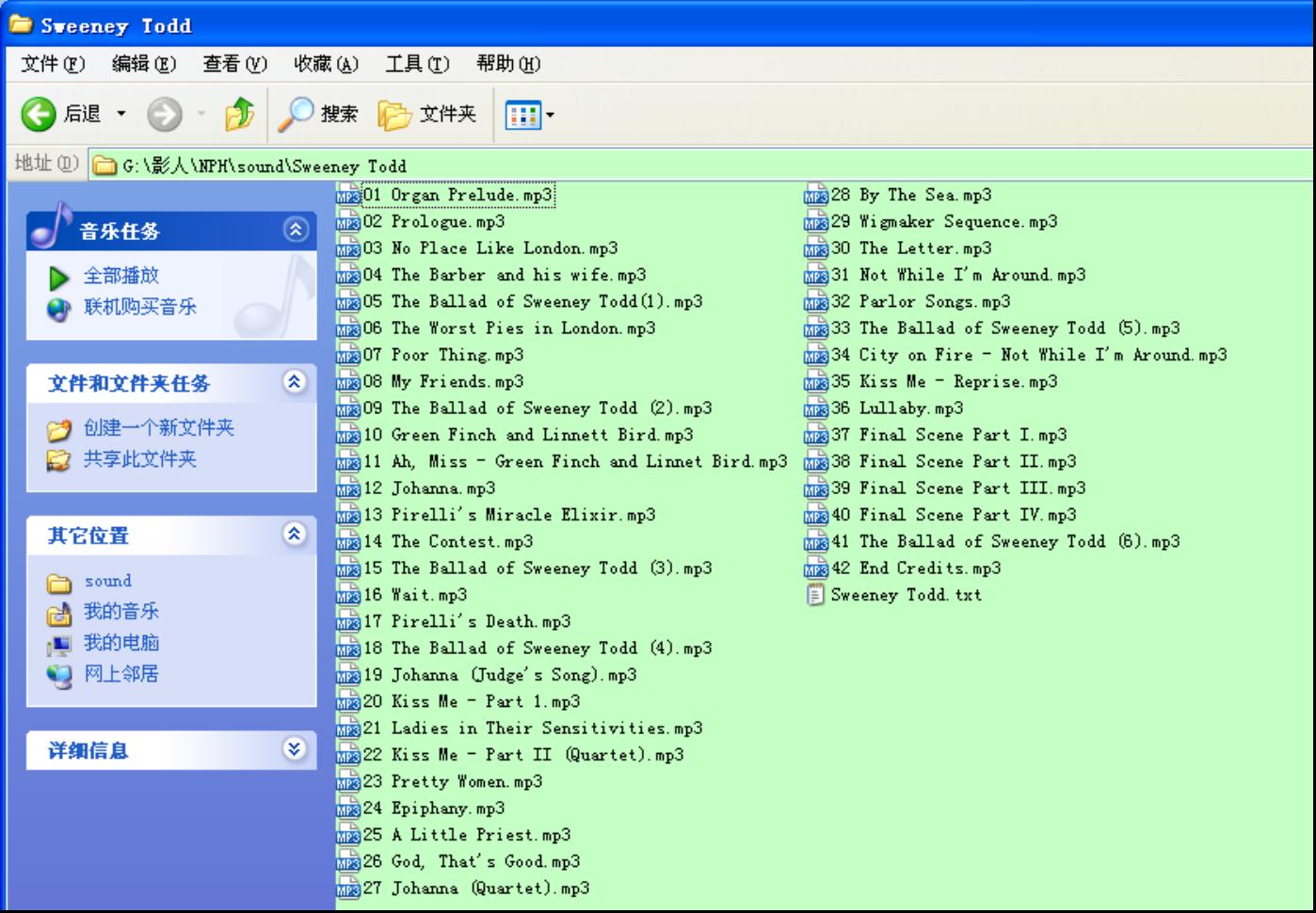1316x913 pixels.
Task: Select file name '38 Final Scene Part II.mp3'
Action: pos(954,462)
